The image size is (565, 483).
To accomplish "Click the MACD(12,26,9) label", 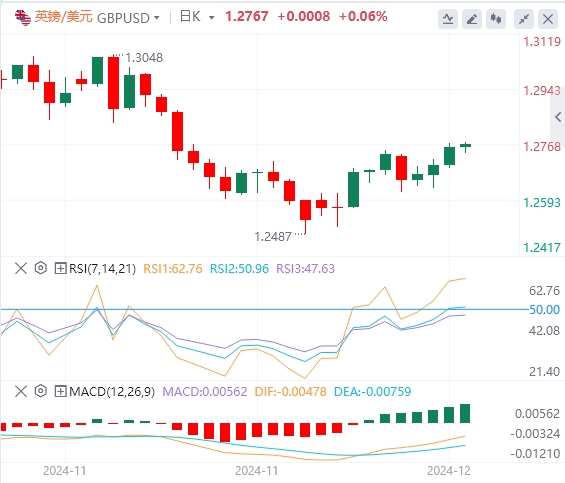I will [x=112, y=391].
